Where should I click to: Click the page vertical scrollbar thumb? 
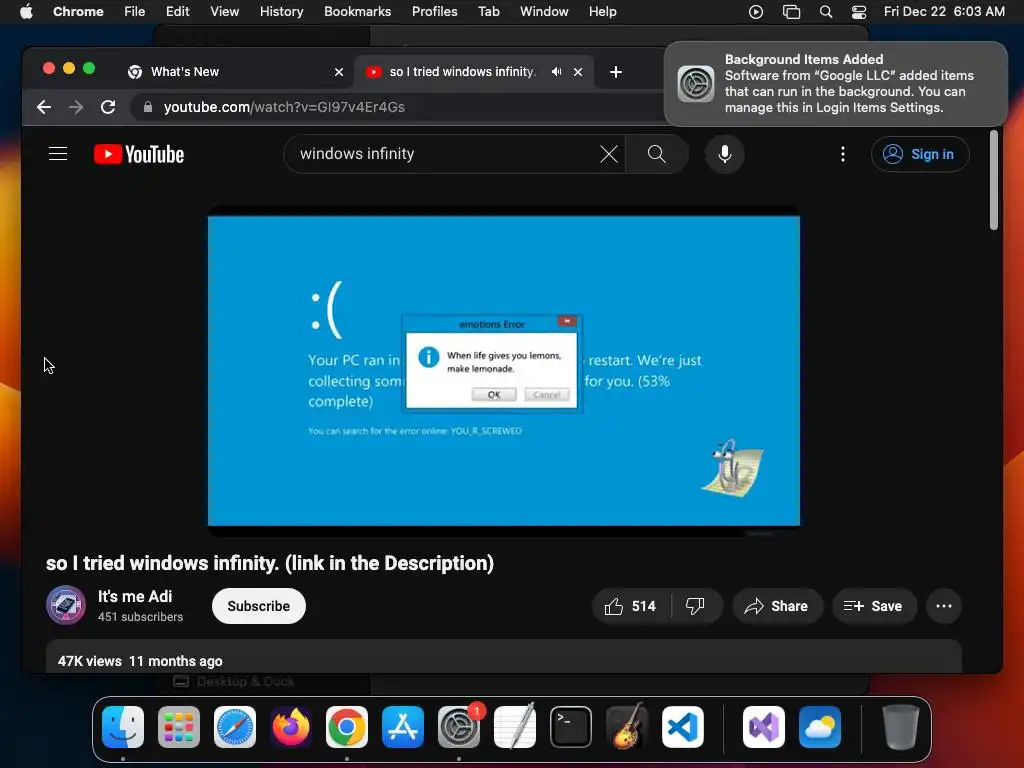click(x=993, y=180)
